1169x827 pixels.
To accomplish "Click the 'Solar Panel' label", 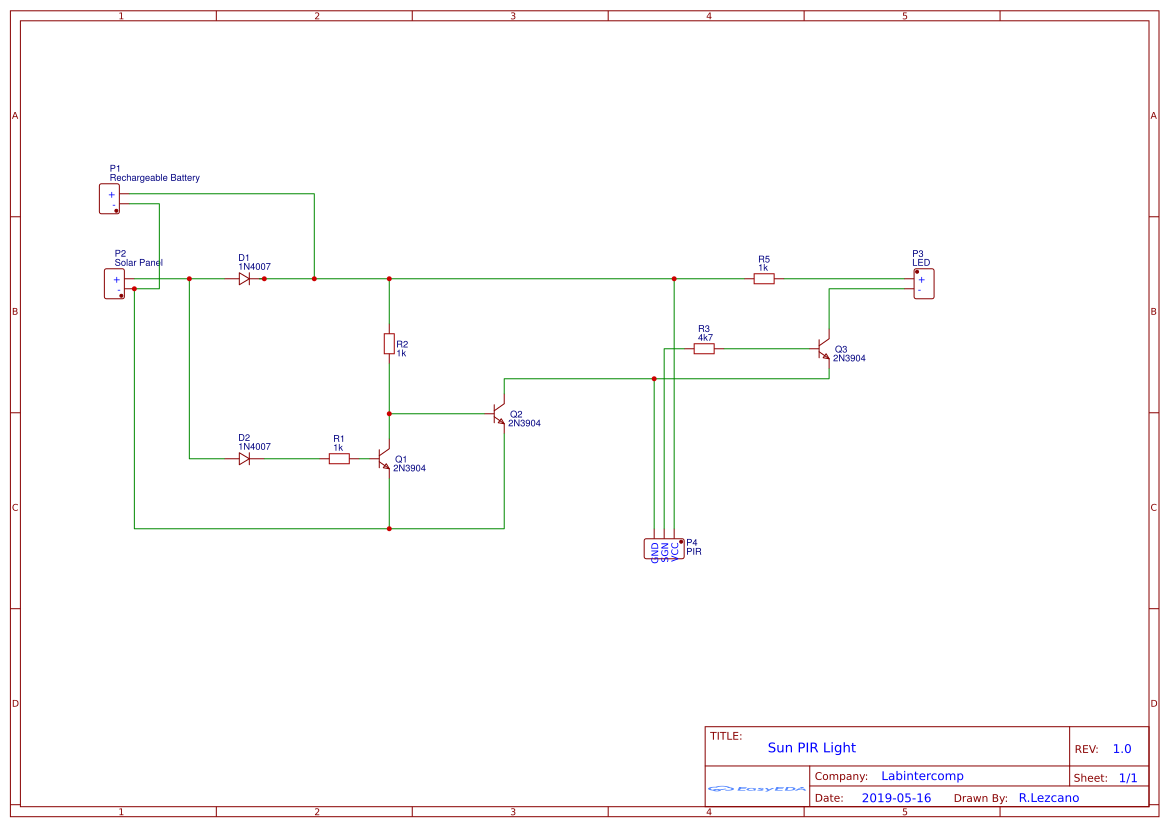I will click(139, 262).
